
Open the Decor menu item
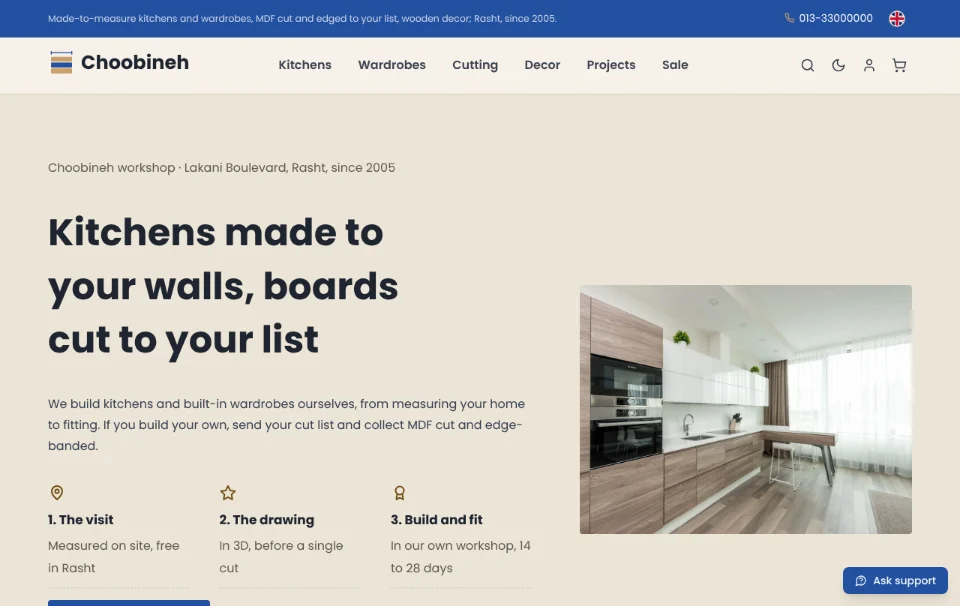pos(542,65)
